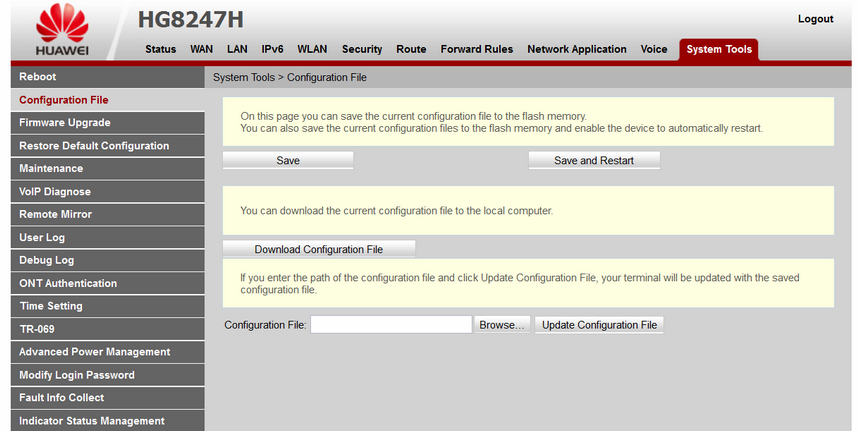Log out of the router
The height and width of the screenshot is (431, 860).
tap(815, 19)
